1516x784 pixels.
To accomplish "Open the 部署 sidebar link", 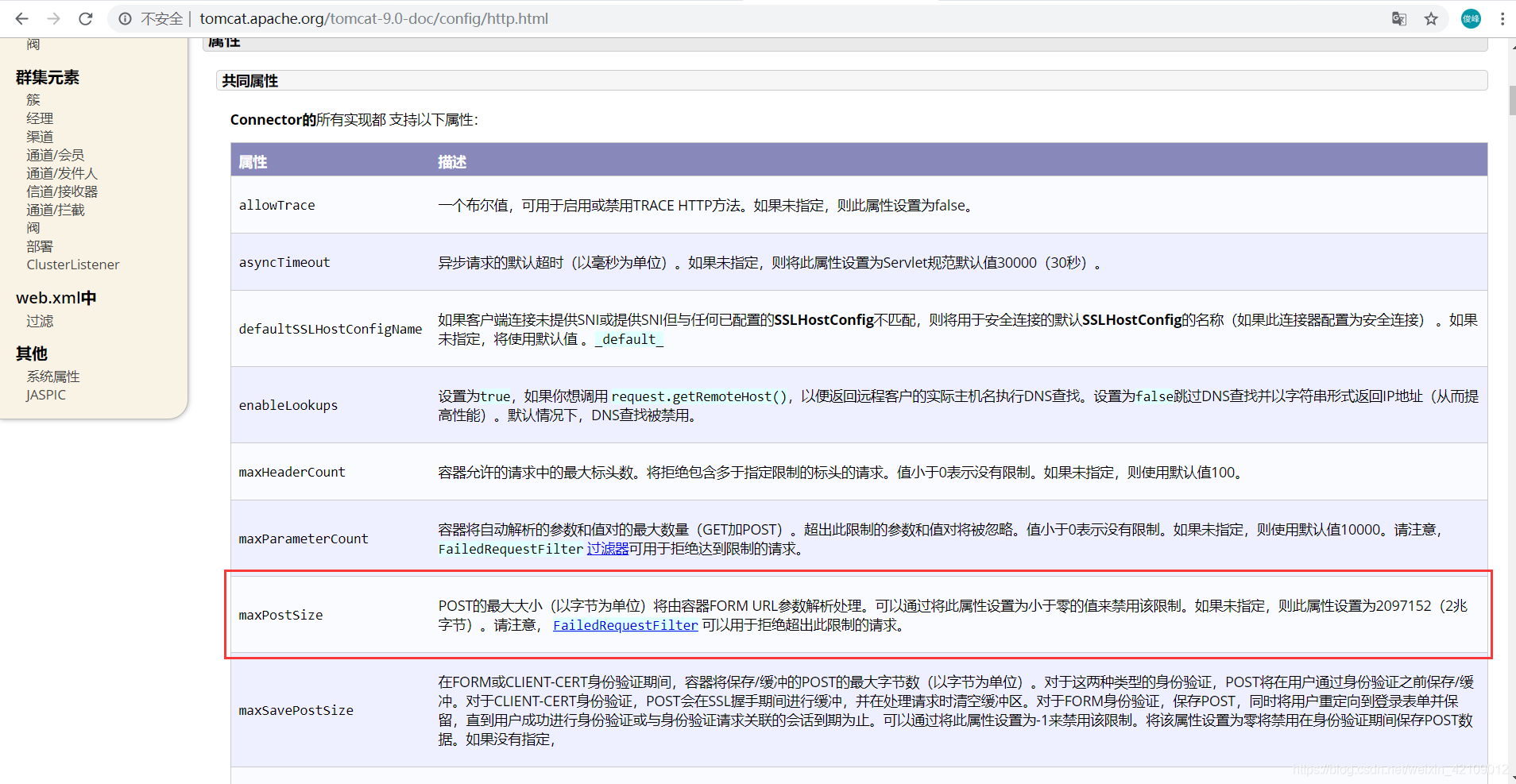I will click(40, 246).
